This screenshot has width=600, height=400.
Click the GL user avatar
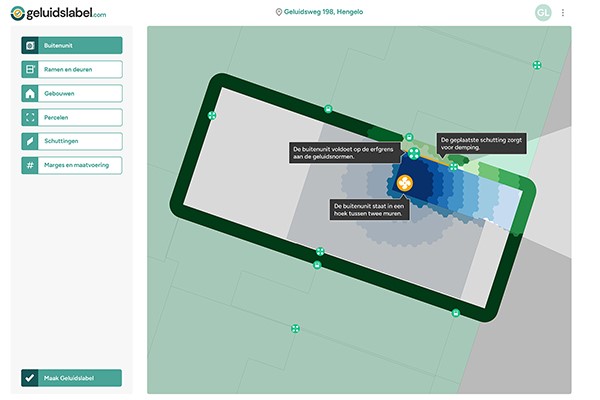coord(543,12)
